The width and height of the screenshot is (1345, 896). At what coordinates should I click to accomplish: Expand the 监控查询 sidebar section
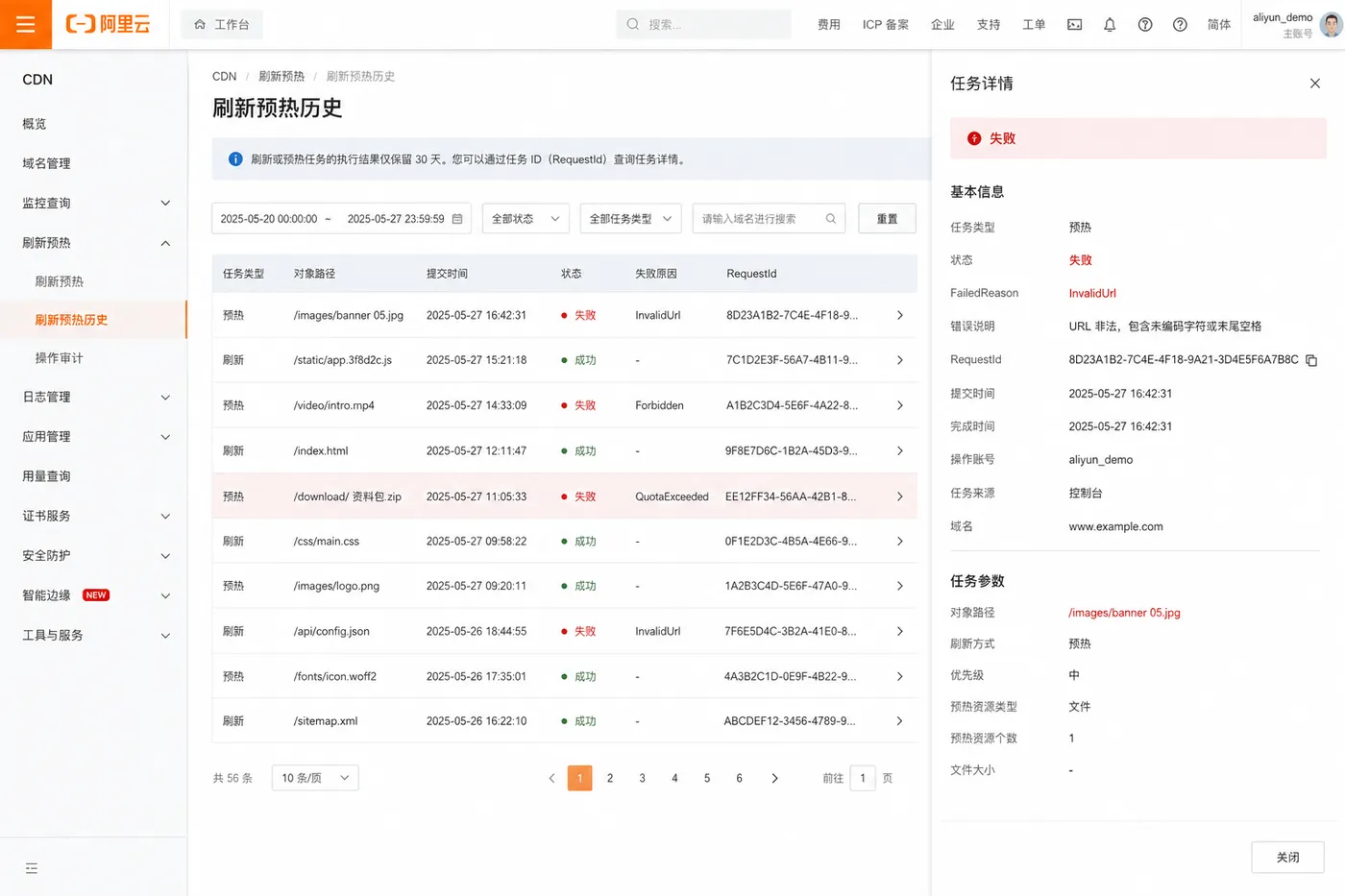coord(93,204)
